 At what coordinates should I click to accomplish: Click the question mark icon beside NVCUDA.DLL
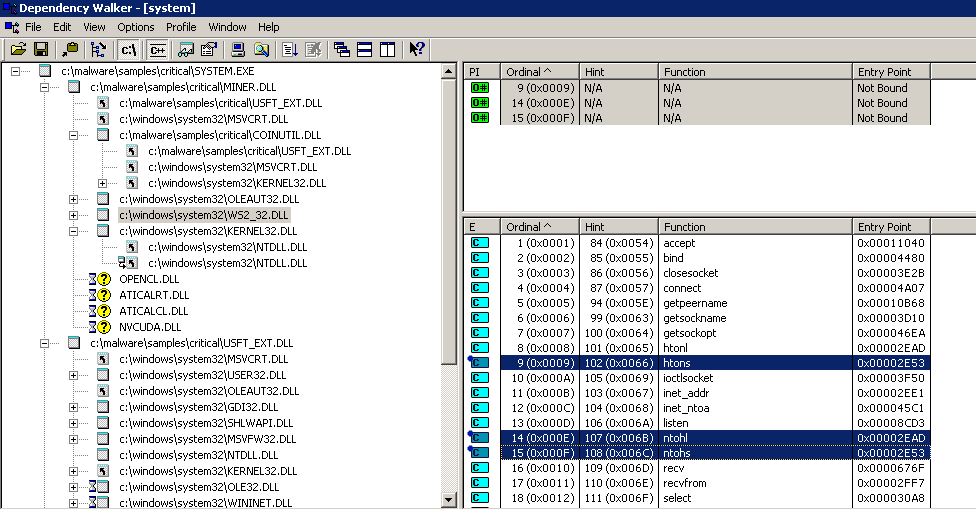[104, 327]
